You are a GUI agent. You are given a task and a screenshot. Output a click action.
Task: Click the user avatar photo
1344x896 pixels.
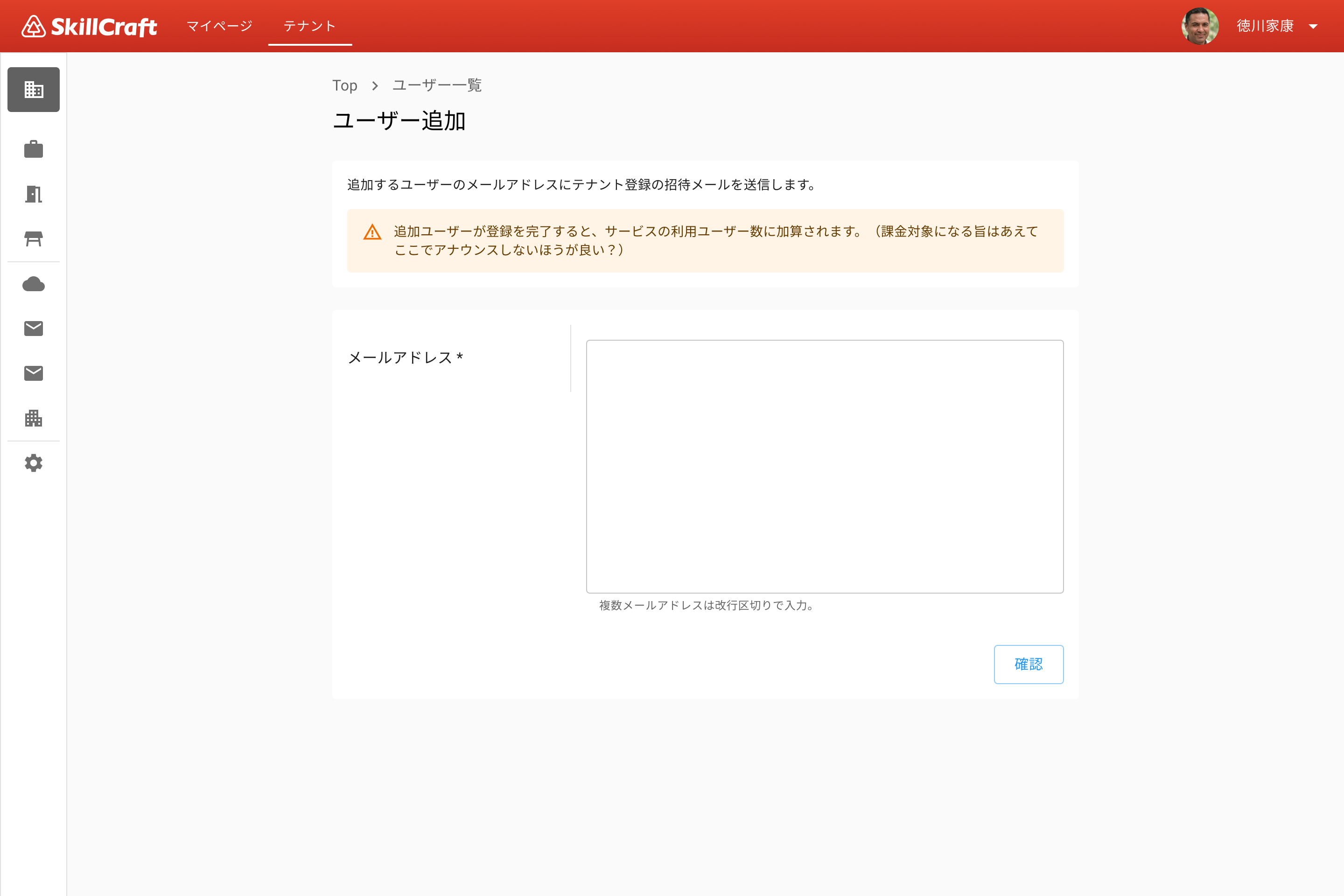[1199, 26]
